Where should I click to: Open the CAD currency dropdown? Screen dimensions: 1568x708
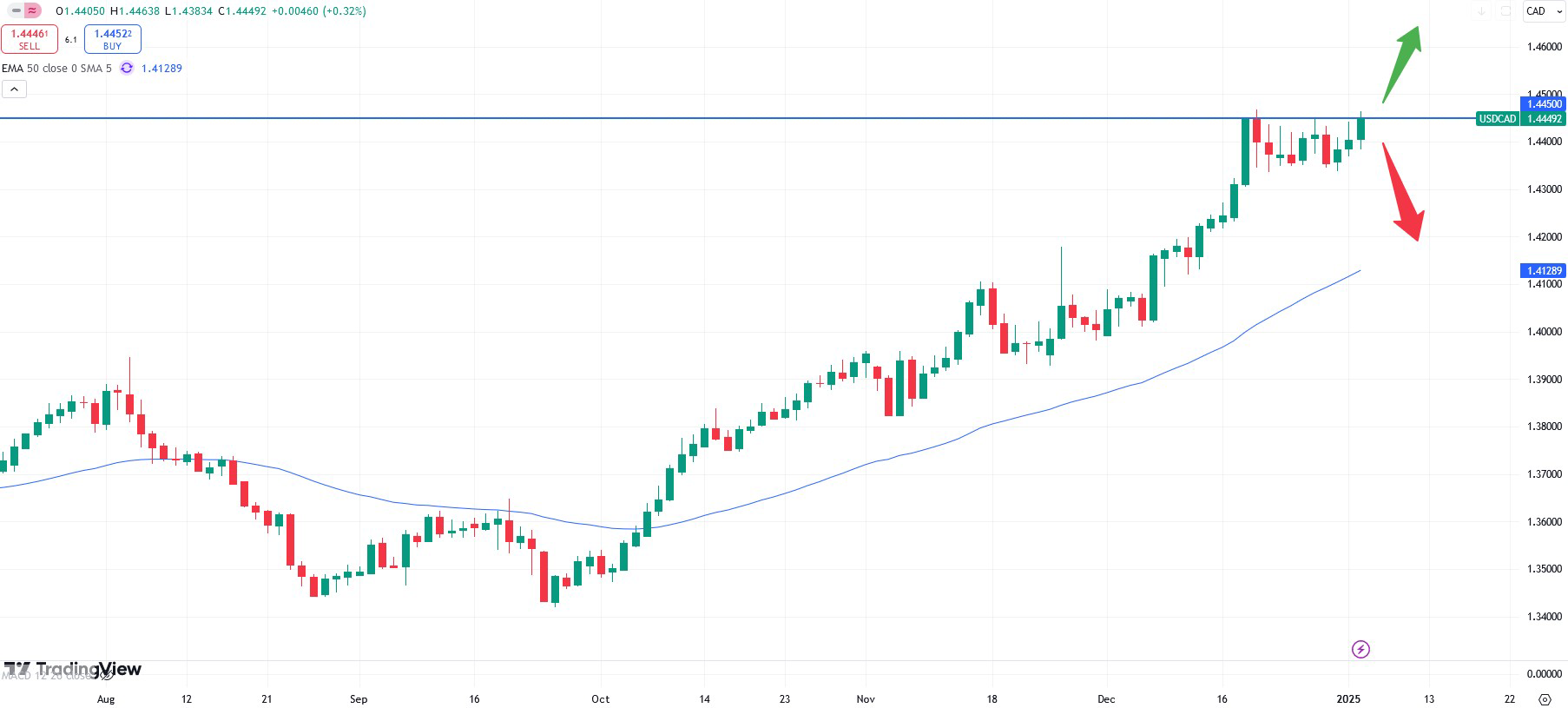[x=1545, y=11]
